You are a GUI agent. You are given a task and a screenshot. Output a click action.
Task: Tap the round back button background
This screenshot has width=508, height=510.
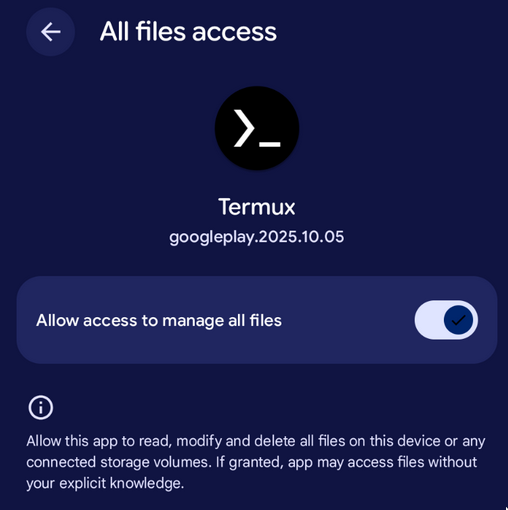[x=50, y=32]
